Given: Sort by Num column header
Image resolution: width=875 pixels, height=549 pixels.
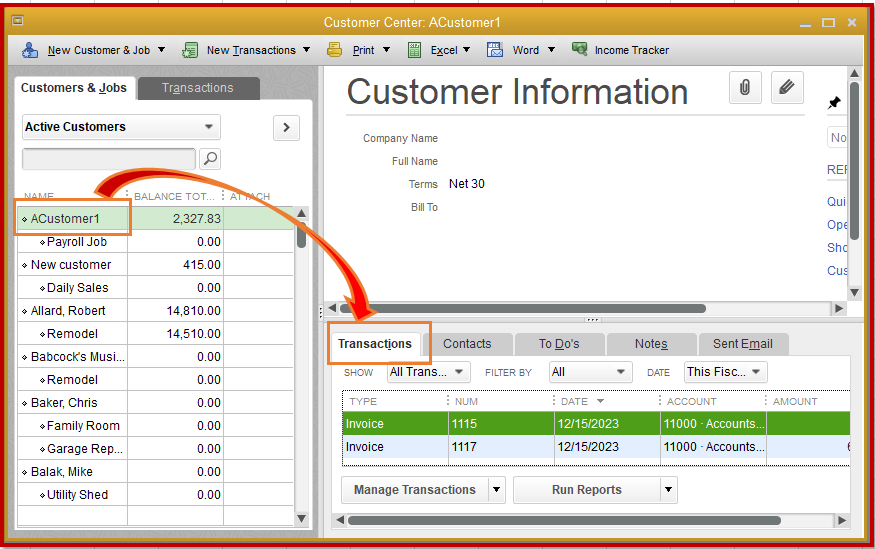Looking at the screenshot, I should coord(501,401).
